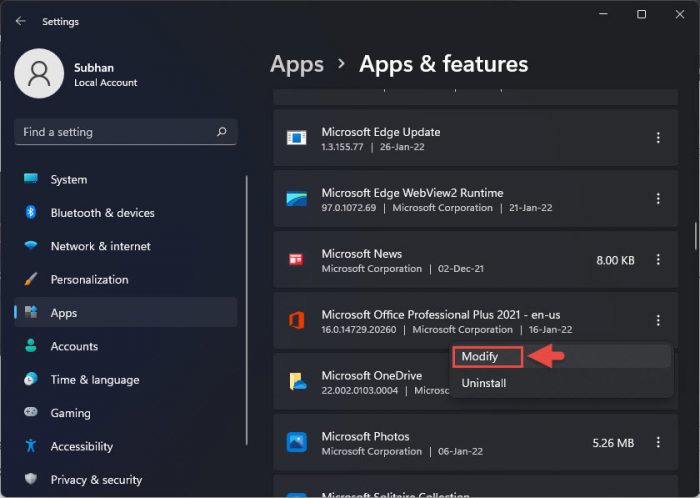Click the Privacy shield icon
Viewport: 700px width, 498px height.
[x=31, y=479]
